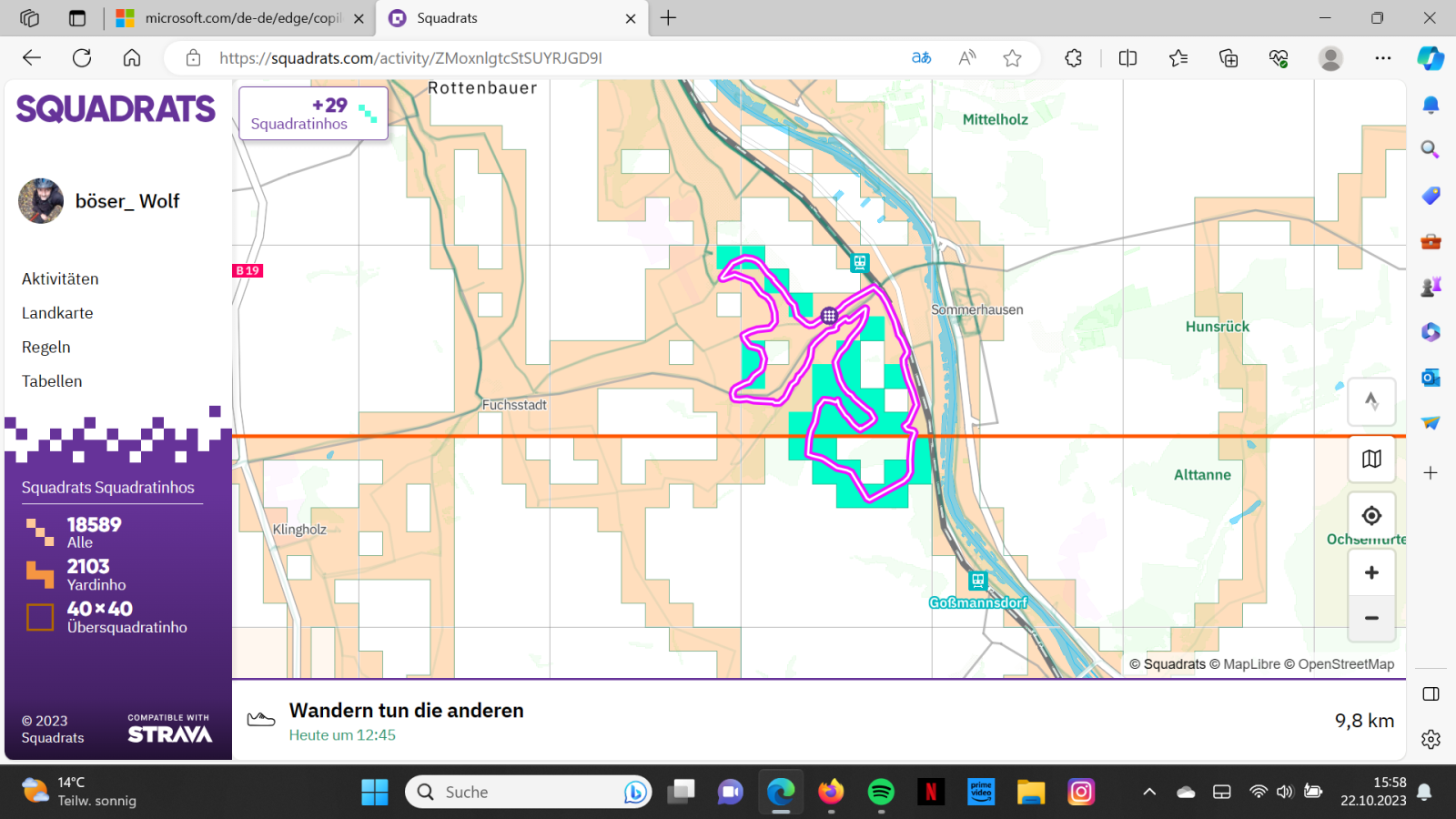Viewport: 1456px width, 819px height.
Task: Zoom out of the map
Action: 1371,618
